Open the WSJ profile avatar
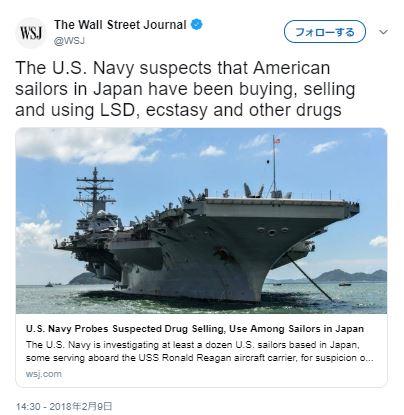 [x=31, y=33]
